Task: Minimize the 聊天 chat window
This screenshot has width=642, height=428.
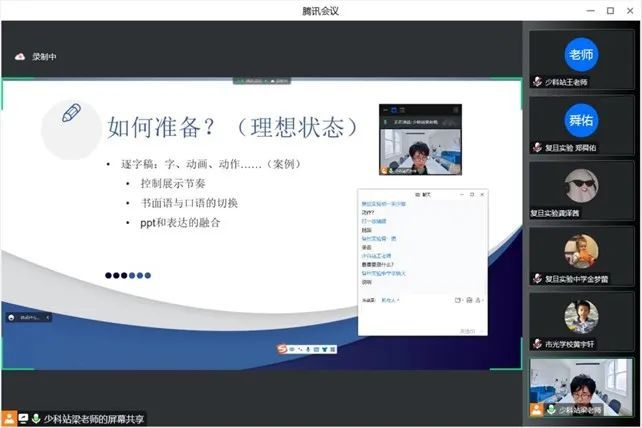Action: [461, 195]
